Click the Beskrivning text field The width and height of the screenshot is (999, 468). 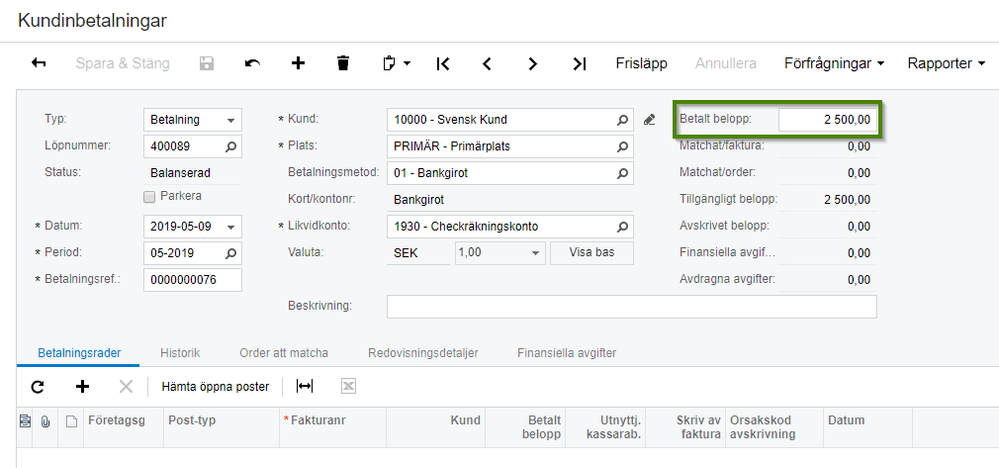coord(631,305)
